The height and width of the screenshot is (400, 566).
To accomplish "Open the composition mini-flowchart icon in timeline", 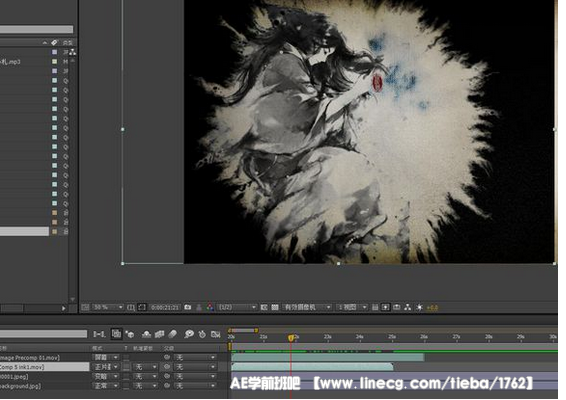I will [x=99, y=334].
